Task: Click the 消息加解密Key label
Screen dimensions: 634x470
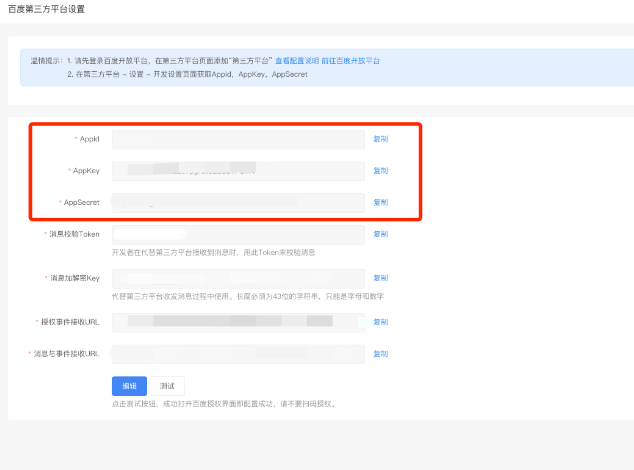Action: tap(75, 278)
